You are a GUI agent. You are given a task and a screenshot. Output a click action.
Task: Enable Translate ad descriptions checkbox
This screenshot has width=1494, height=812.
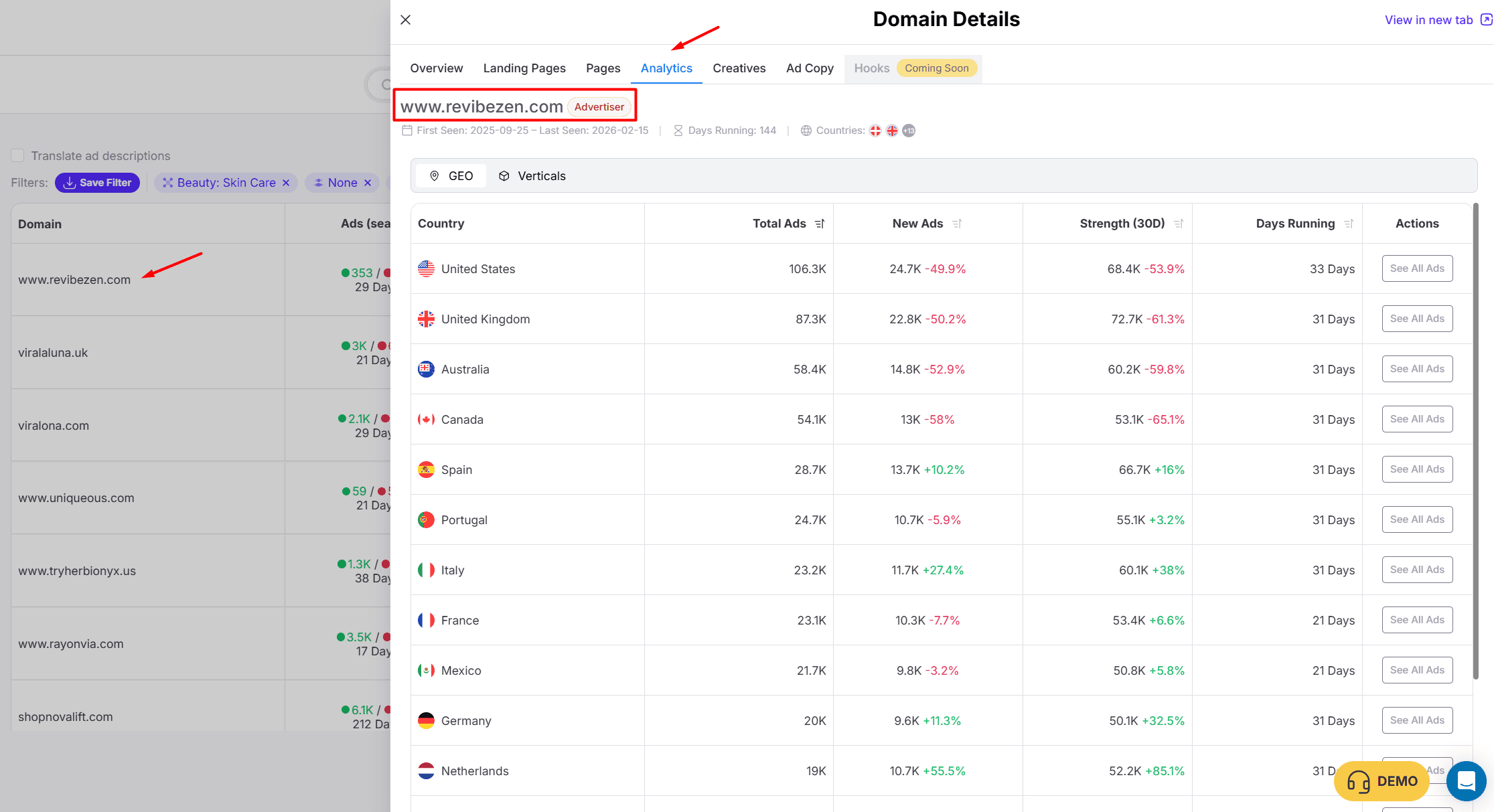click(x=18, y=155)
